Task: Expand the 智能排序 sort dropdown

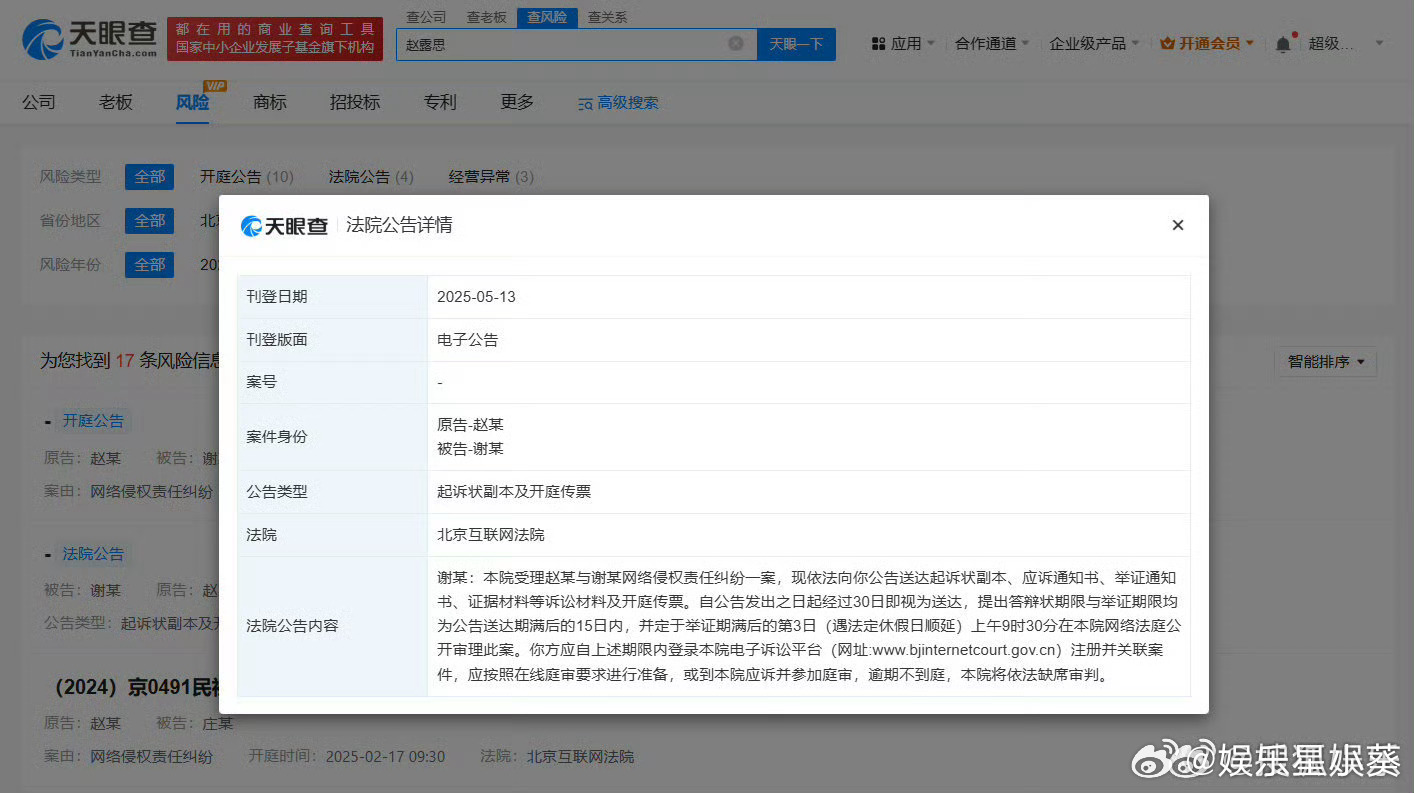Action: point(1326,362)
